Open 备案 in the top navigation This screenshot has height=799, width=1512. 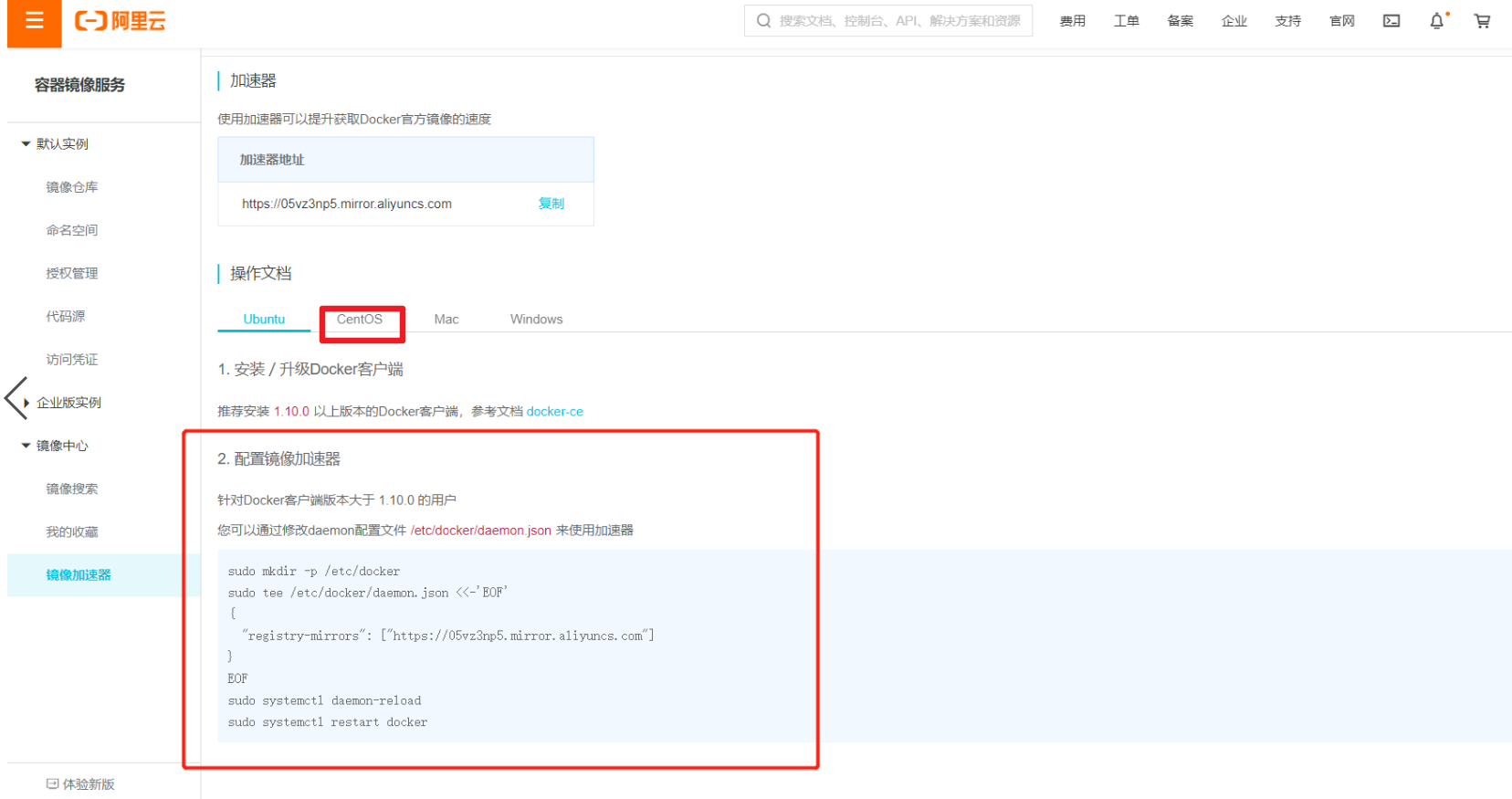[1180, 21]
